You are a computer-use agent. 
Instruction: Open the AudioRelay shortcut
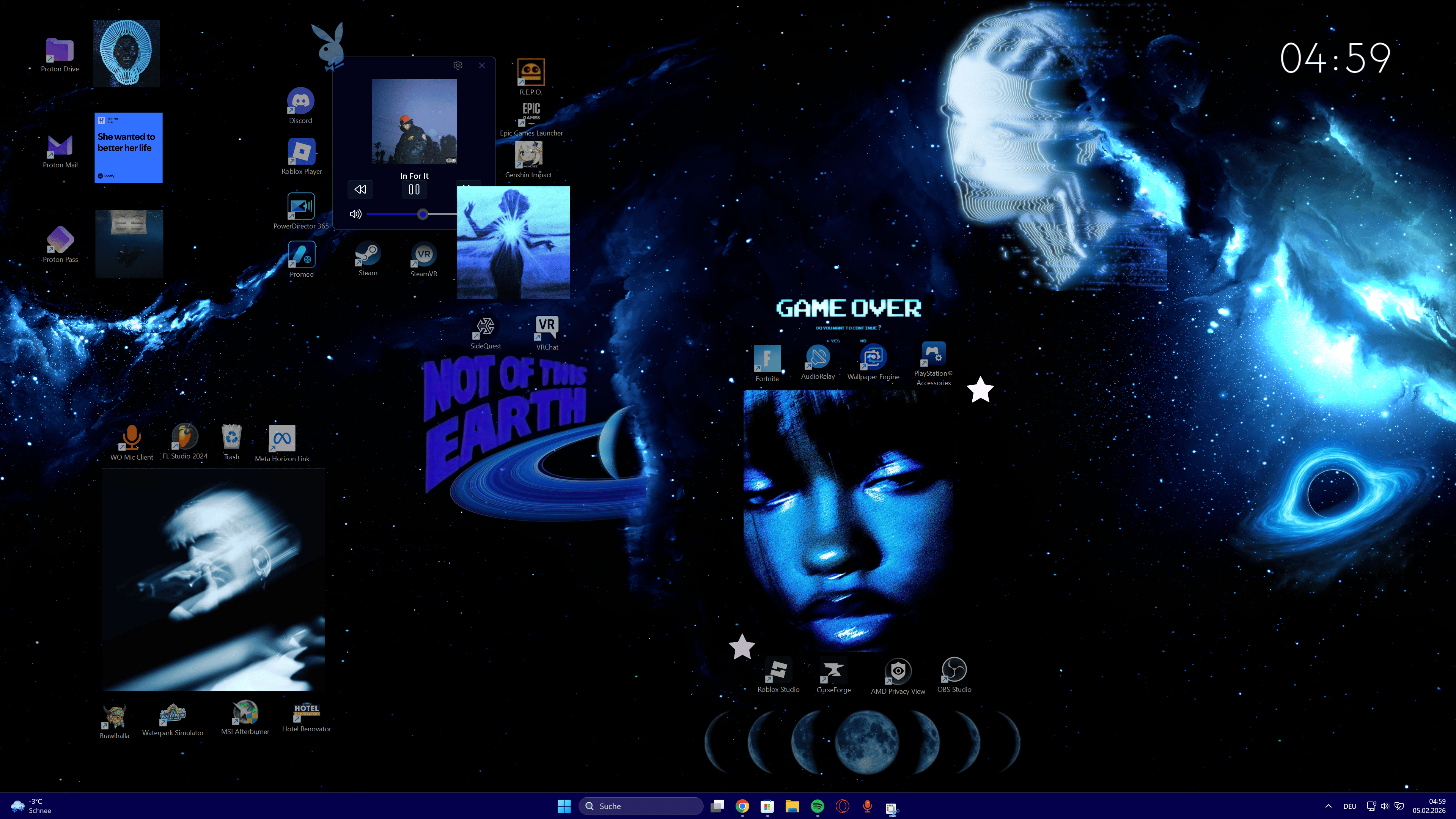(817, 362)
